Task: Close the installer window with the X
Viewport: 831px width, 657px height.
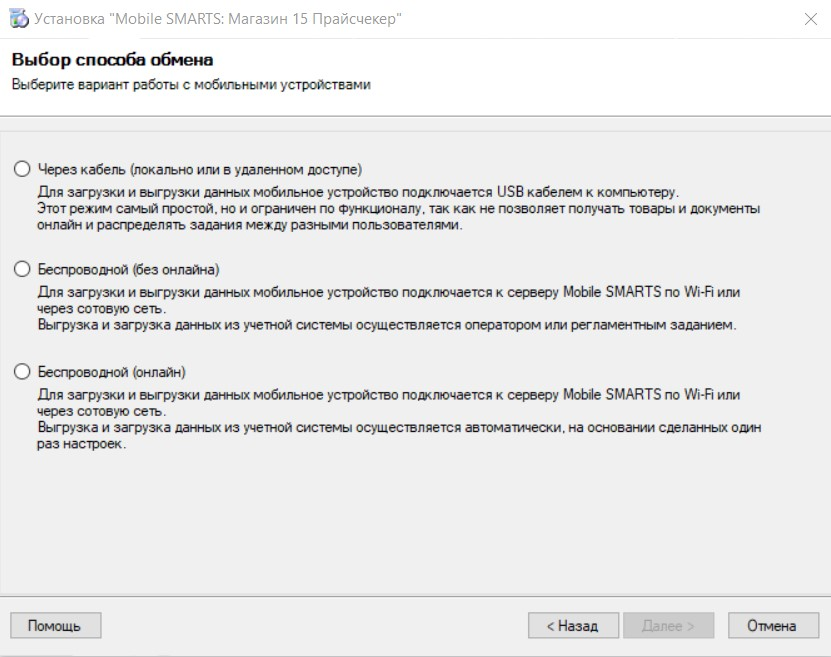Action: pyautogui.click(x=810, y=20)
